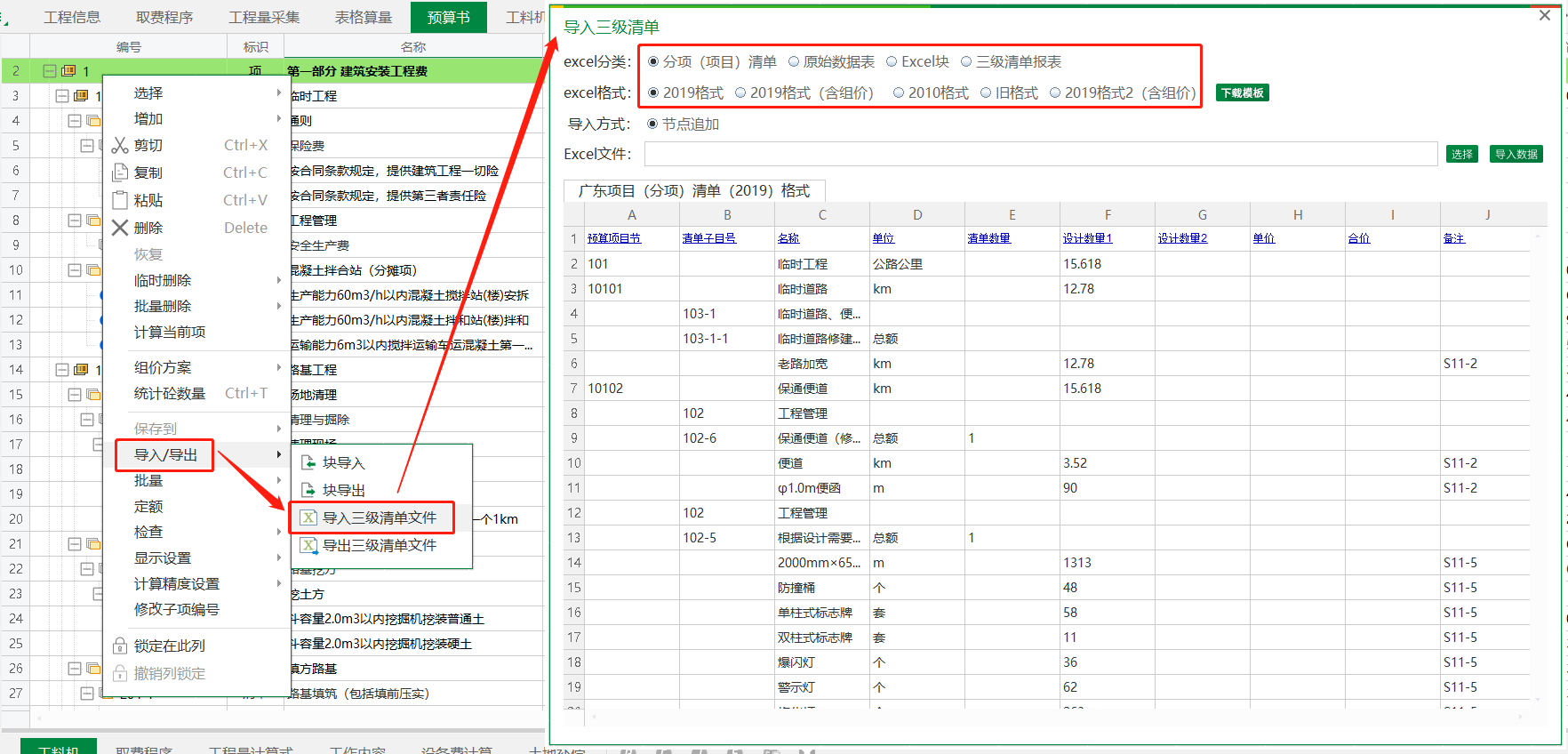
Task: Collapse tree node in row 2
Action: pos(50,70)
